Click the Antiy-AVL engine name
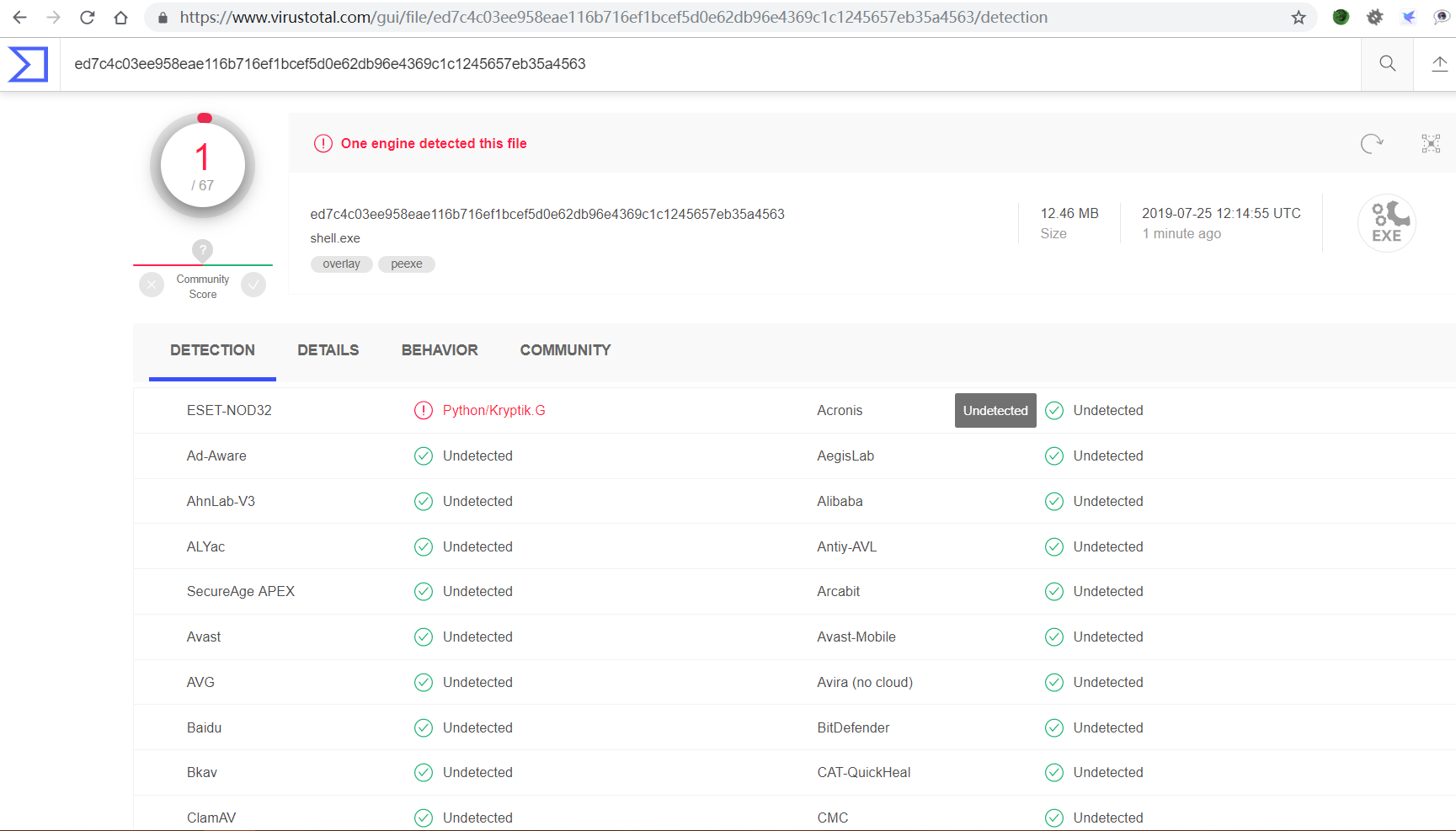 (847, 546)
